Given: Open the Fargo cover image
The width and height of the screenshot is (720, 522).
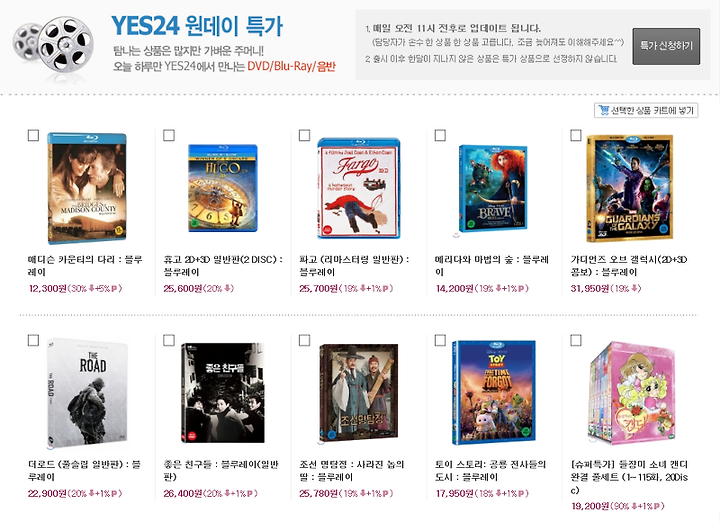Looking at the screenshot, I should (359, 188).
